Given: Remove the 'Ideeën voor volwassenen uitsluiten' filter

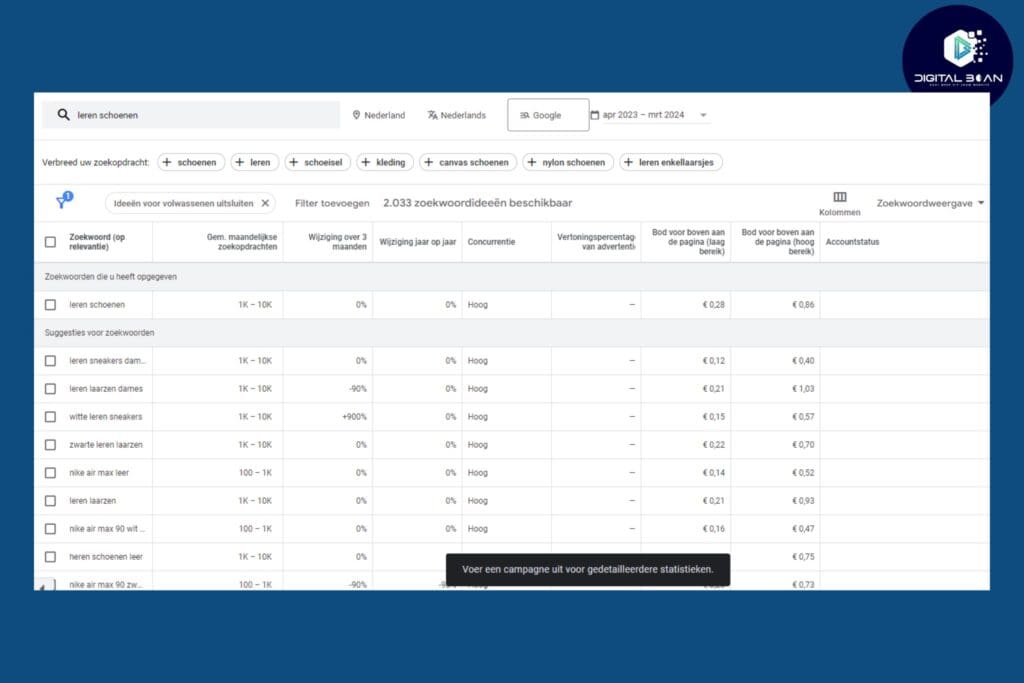Looking at the screenshot, I should click(265, 203).
